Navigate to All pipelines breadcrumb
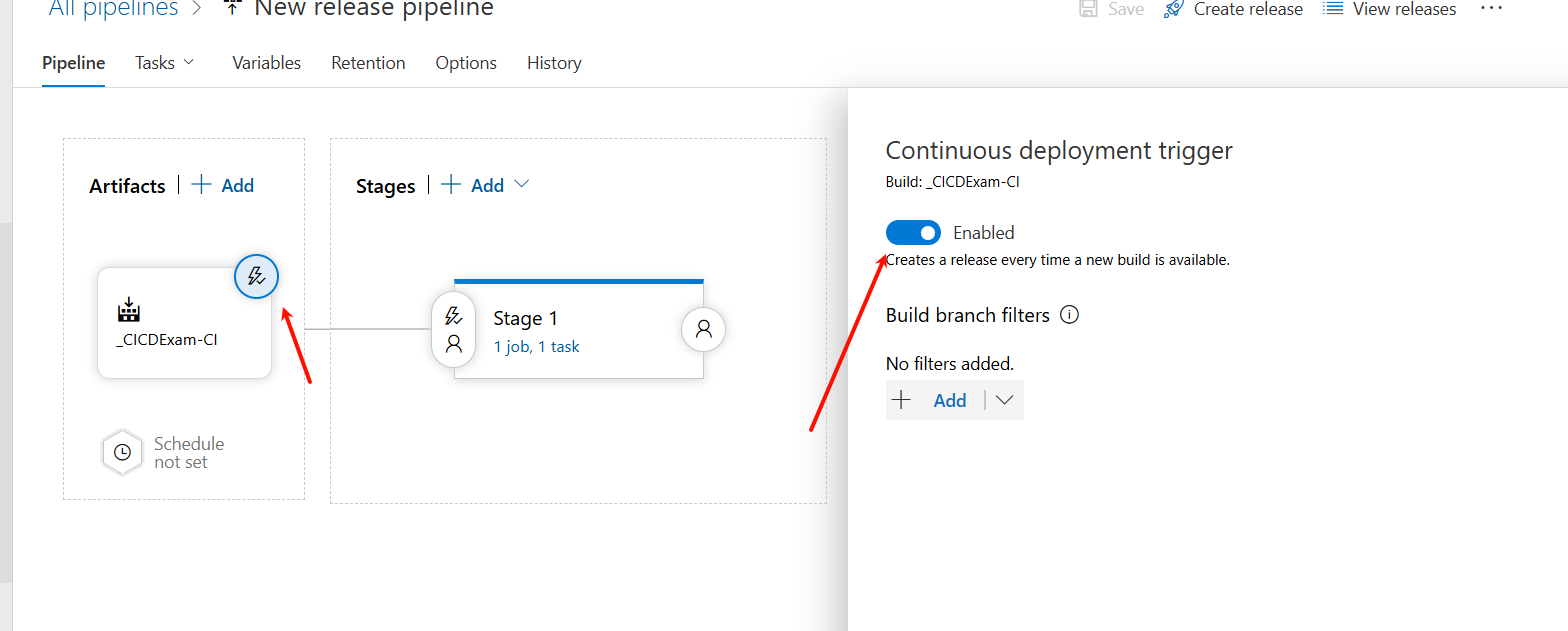This screenshot has width=1568, height=631. [113, 9]
